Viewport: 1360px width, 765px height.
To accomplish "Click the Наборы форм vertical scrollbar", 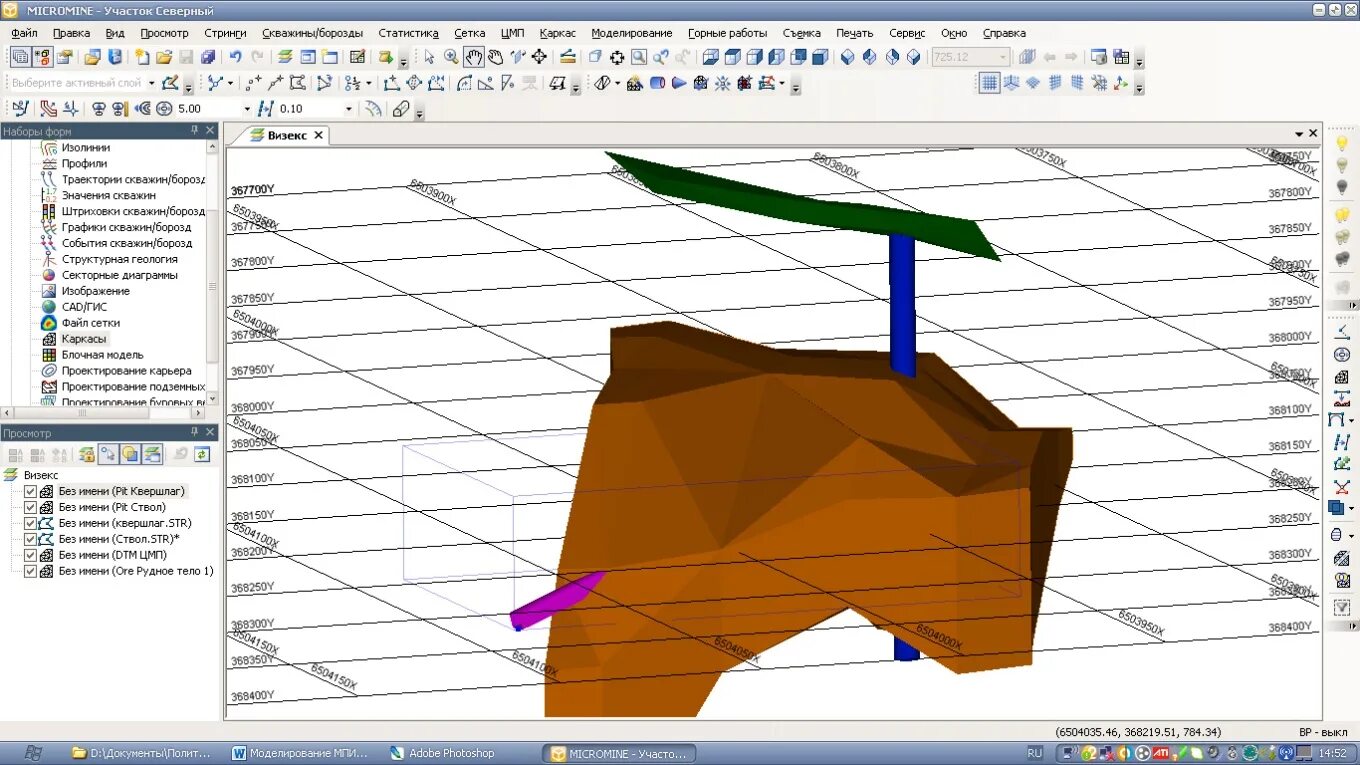I will [211, 270].
